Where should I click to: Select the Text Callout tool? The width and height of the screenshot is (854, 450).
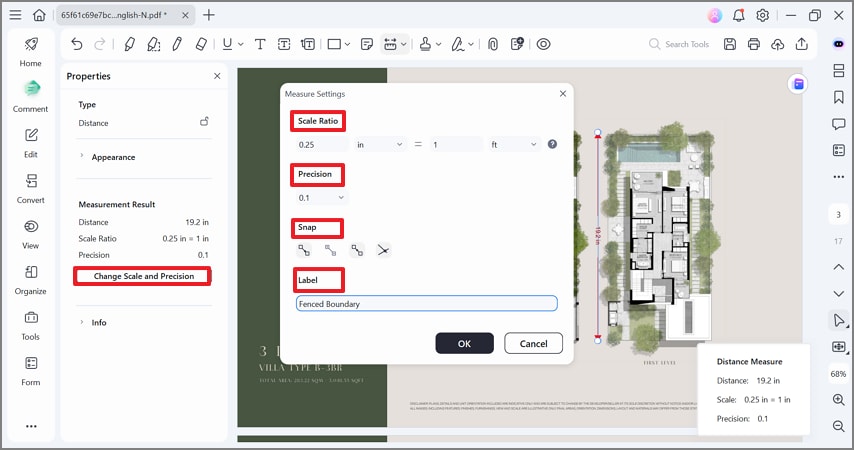pos(308,44)
